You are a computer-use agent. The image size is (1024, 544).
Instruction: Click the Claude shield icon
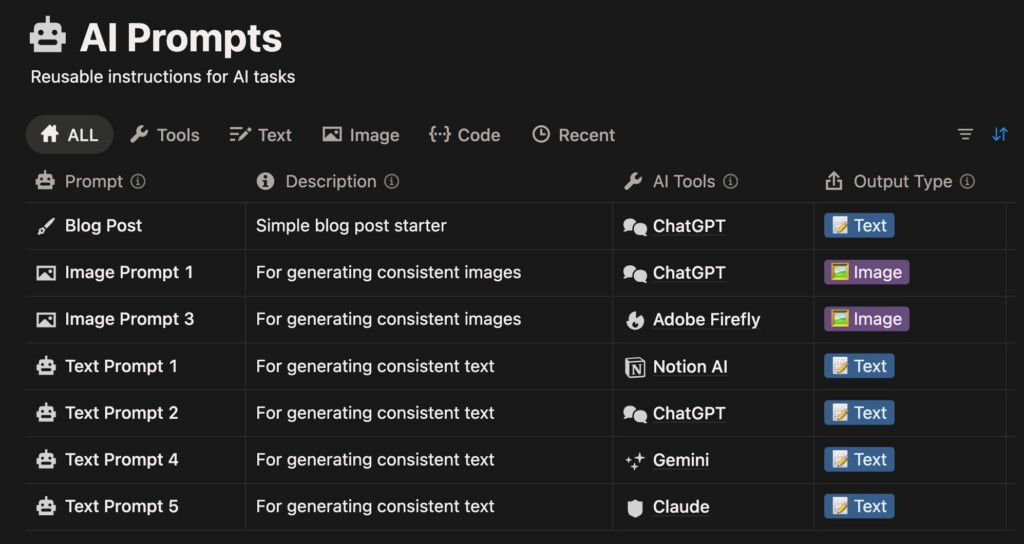(x=635, y=507)
